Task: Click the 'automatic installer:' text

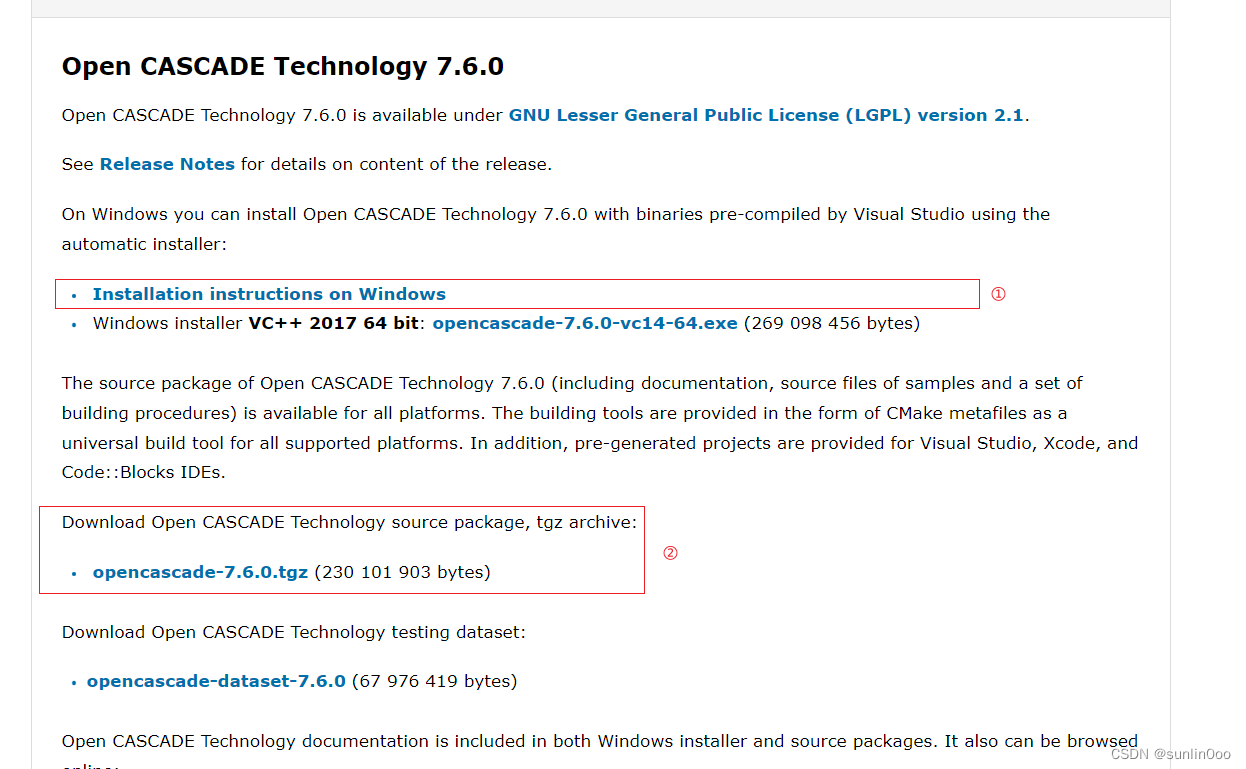Action: pyautogui.click(x=144, y=244)
